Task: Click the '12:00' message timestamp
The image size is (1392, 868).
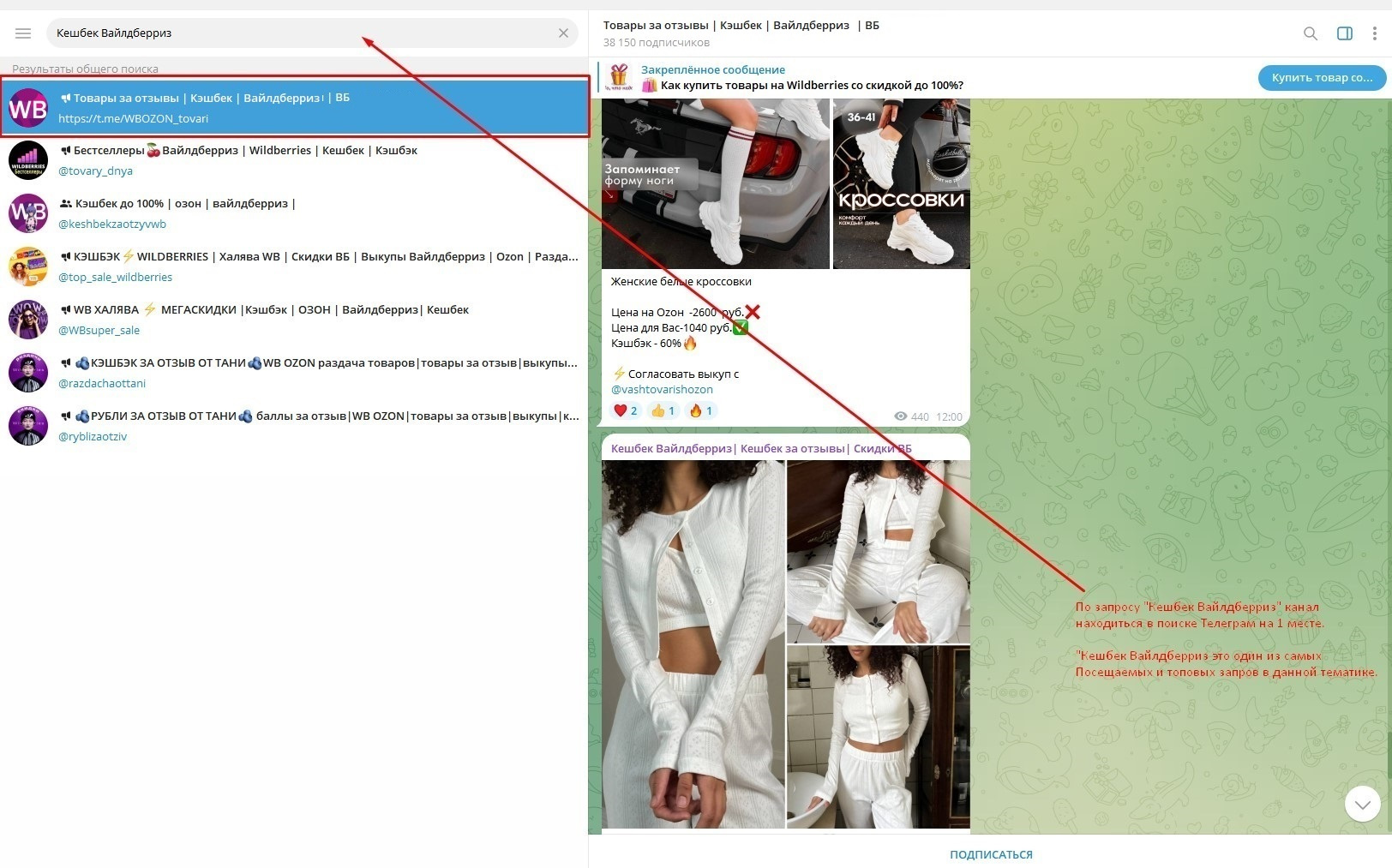Action: point(949,416)
